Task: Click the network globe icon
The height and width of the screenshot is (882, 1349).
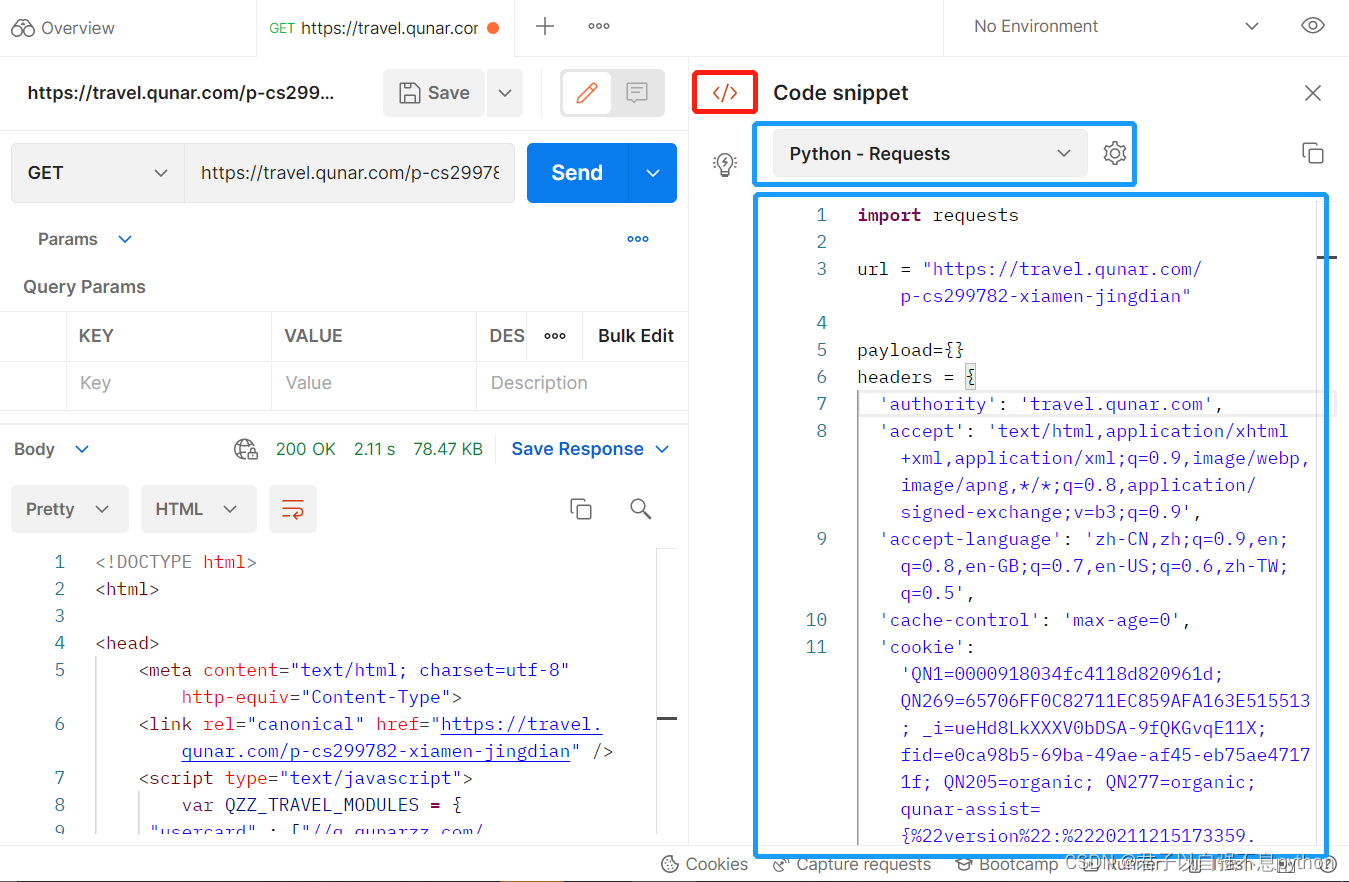Action: pyautogui.click(x=246, y=449)
